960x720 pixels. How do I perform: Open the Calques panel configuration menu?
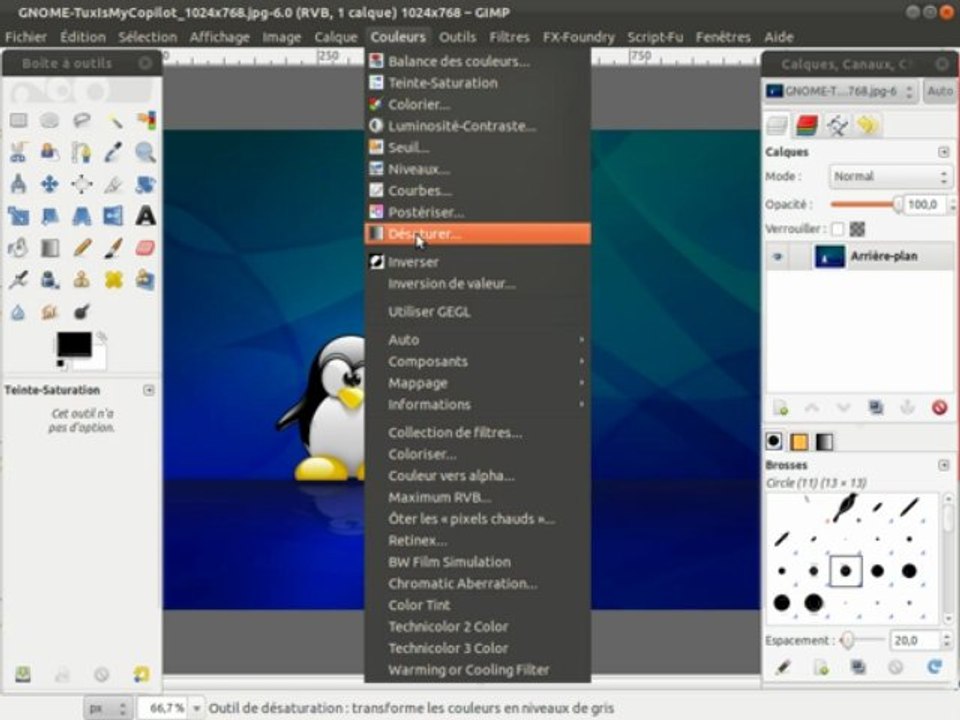pos(943,152)
